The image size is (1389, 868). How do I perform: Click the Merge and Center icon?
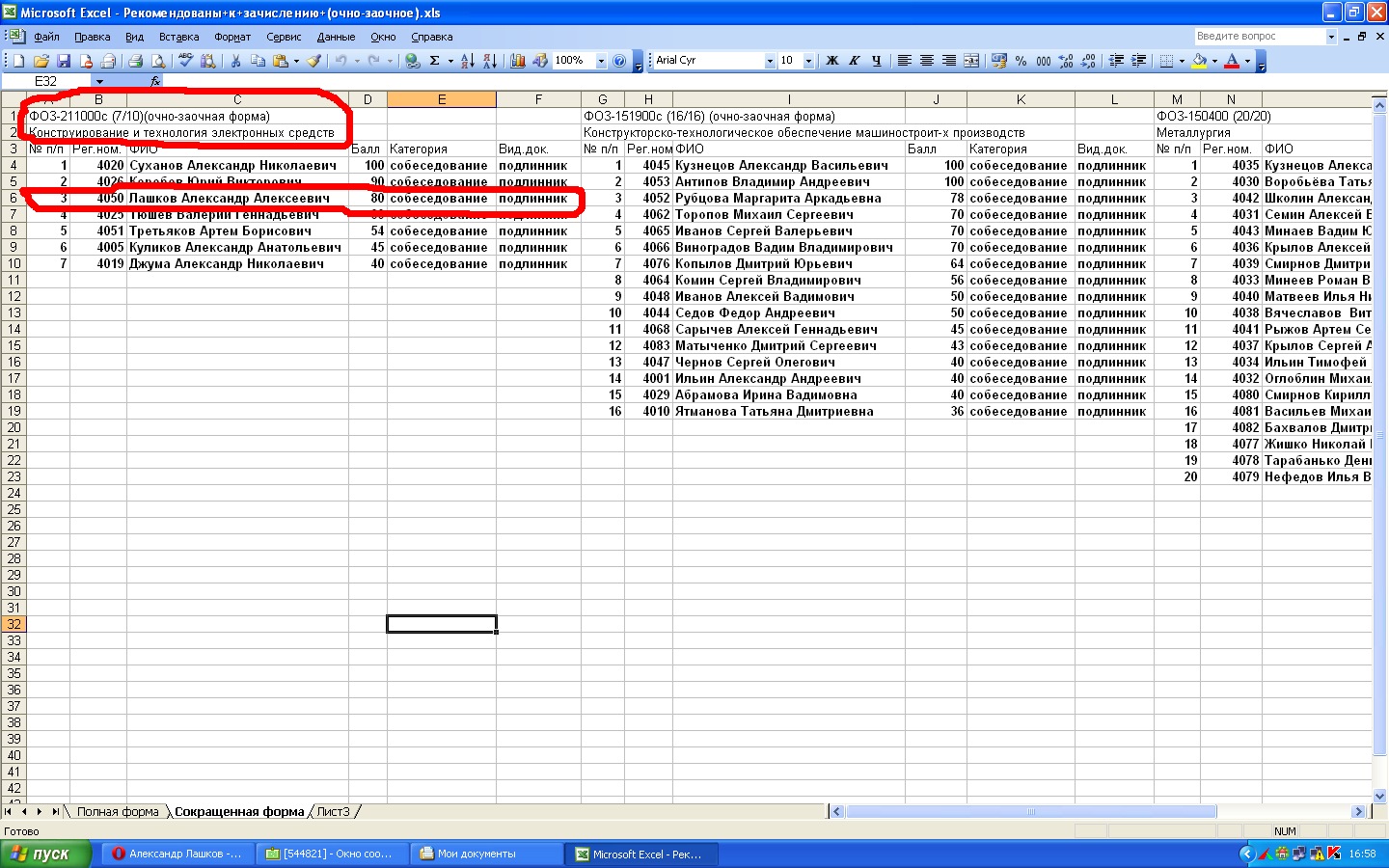[x=971, y=61]
